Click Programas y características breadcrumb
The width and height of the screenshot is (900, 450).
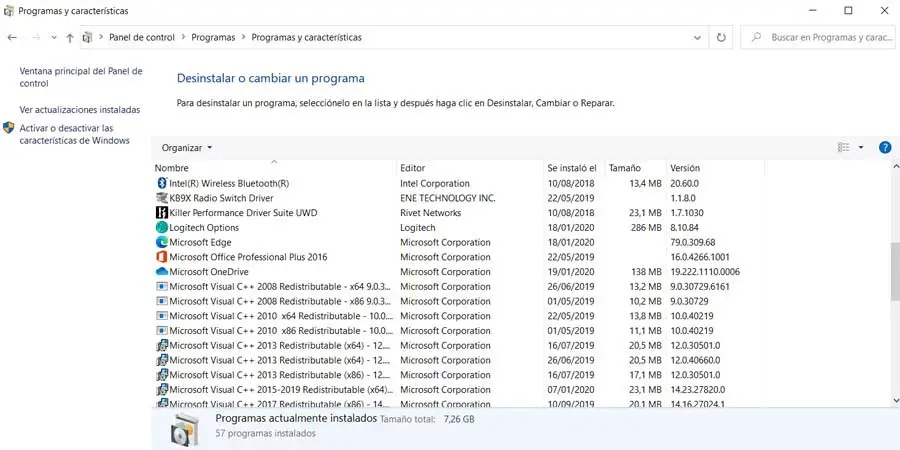[x=307, y=37]
